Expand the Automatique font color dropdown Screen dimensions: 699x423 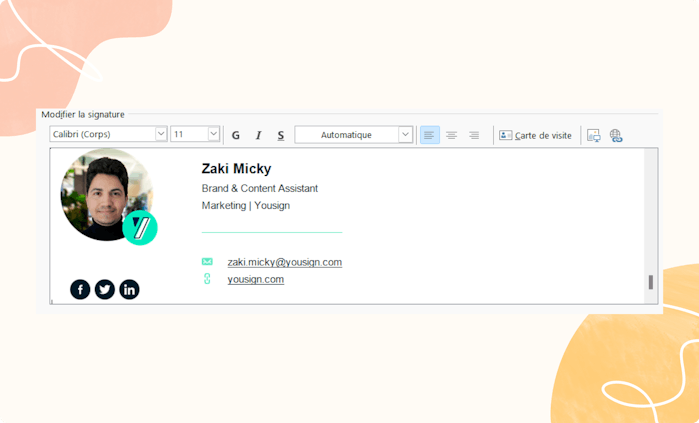405,135
